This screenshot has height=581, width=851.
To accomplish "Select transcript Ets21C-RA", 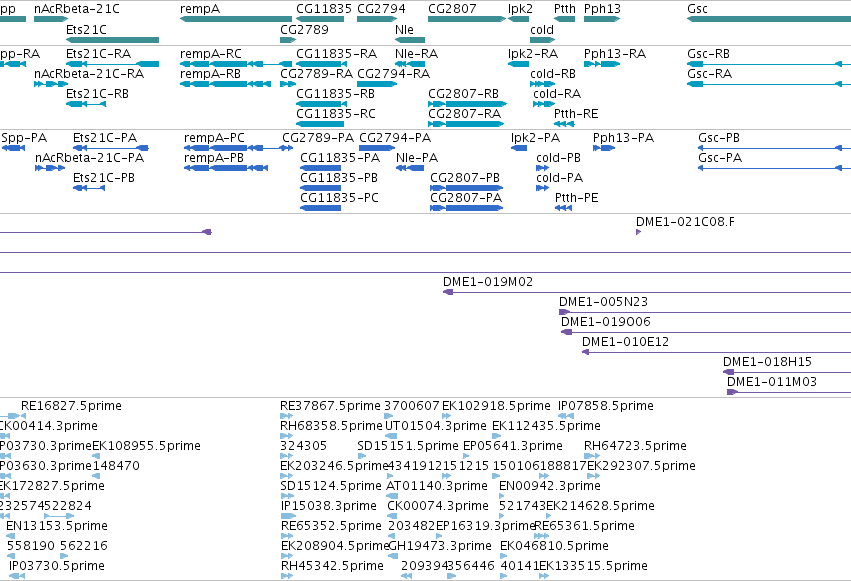I will [98, 53].
